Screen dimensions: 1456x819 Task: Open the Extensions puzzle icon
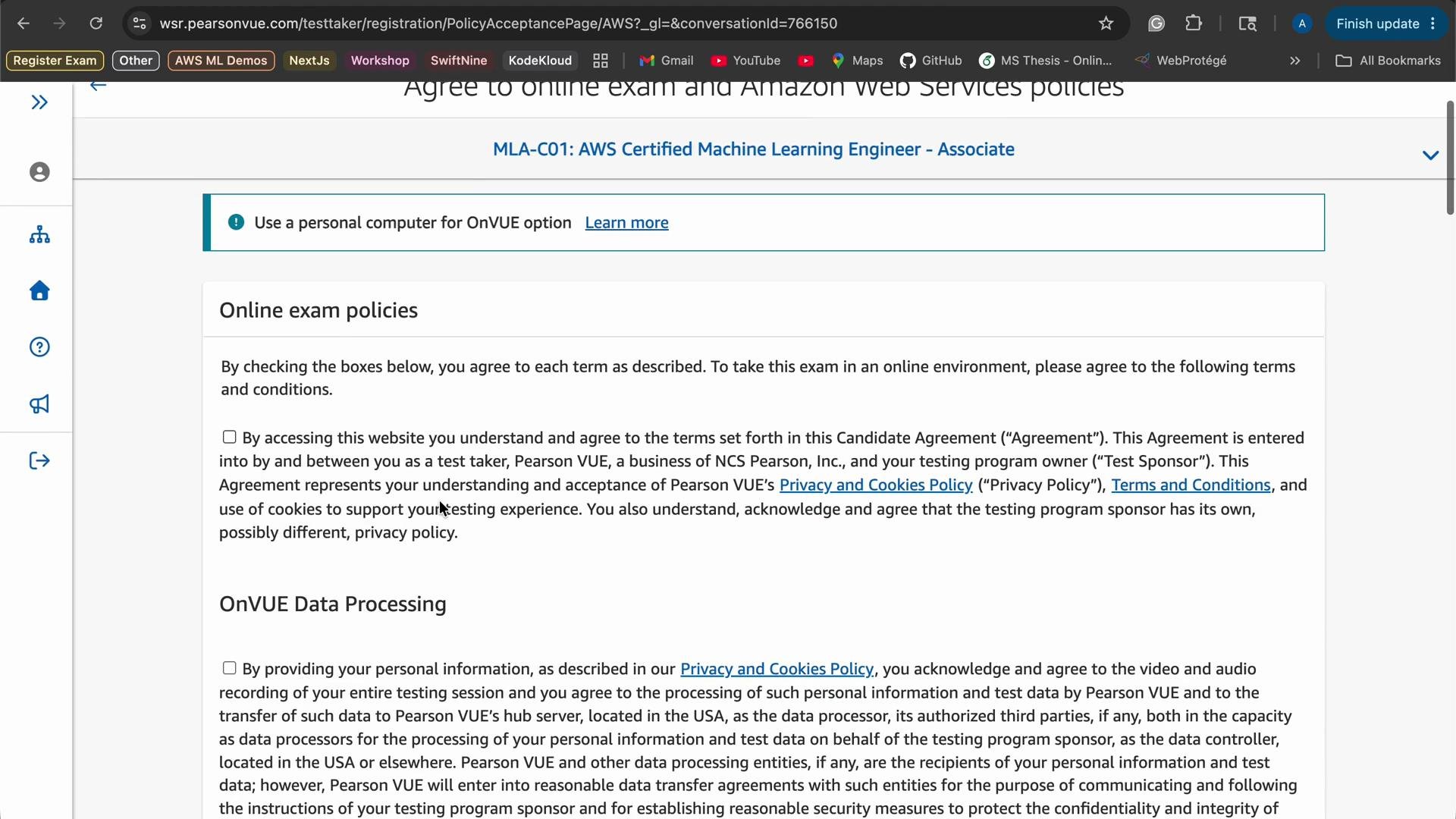(1194, 24)
